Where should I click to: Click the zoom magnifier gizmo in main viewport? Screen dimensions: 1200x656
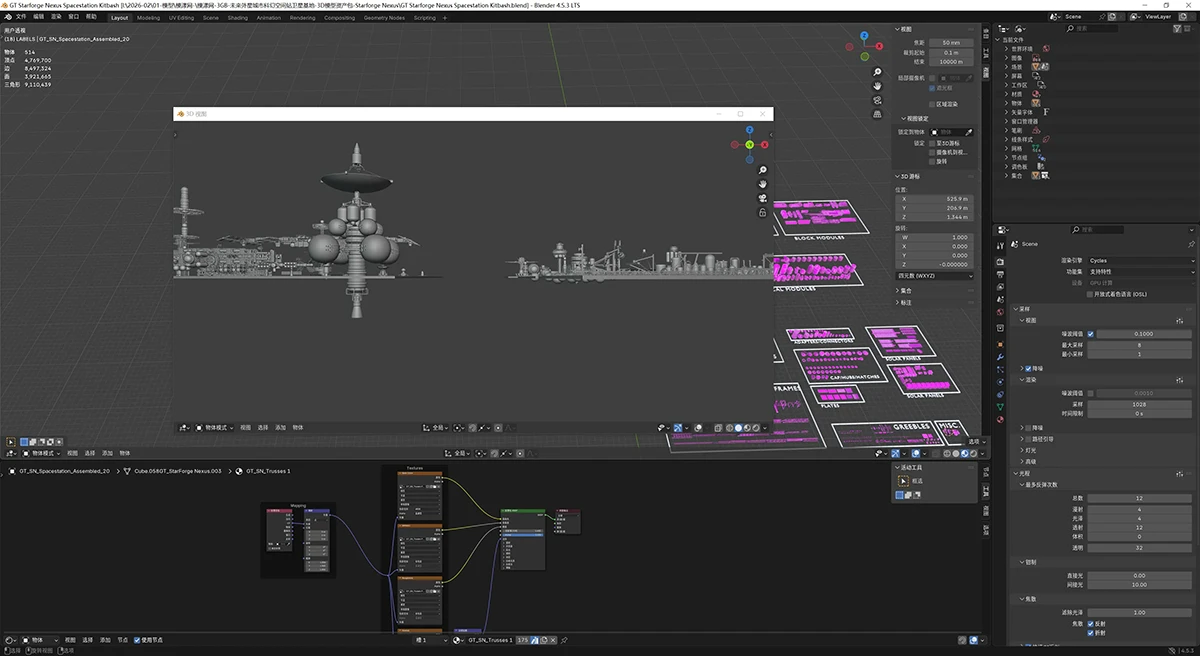pos(877,72)
